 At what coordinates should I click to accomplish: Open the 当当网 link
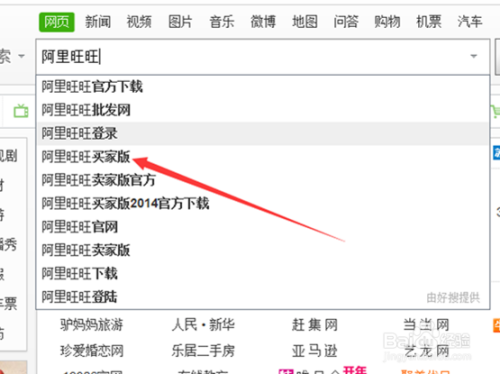[x=426, y=325]
